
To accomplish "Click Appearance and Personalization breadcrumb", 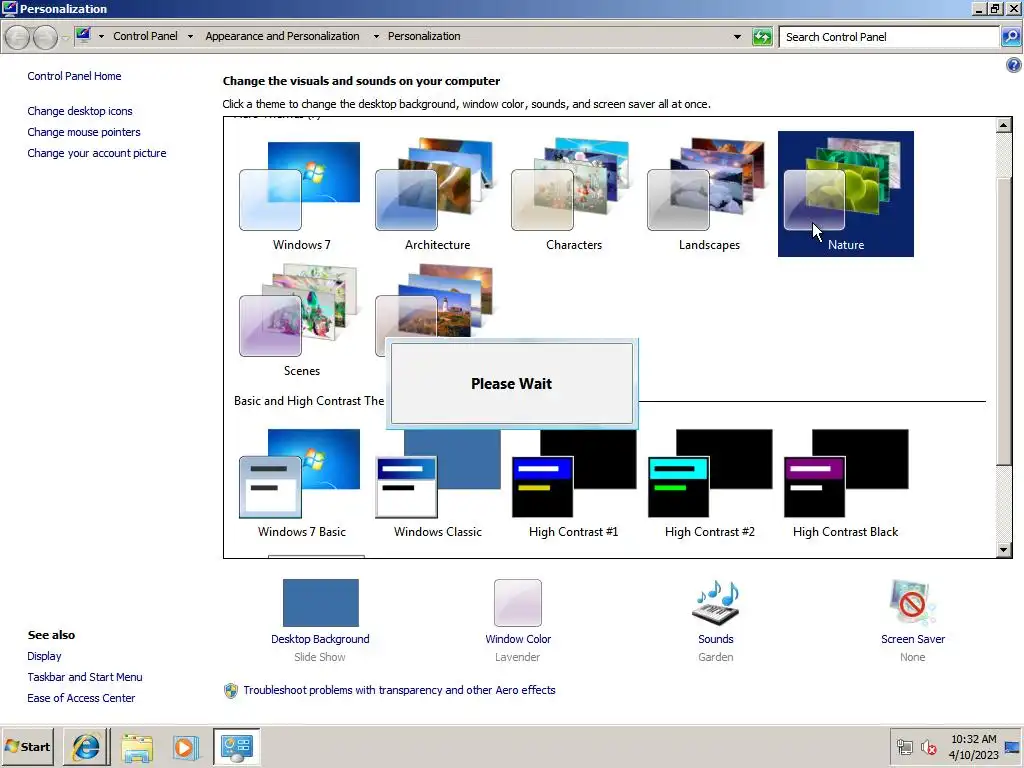I will tap(282, 37).
